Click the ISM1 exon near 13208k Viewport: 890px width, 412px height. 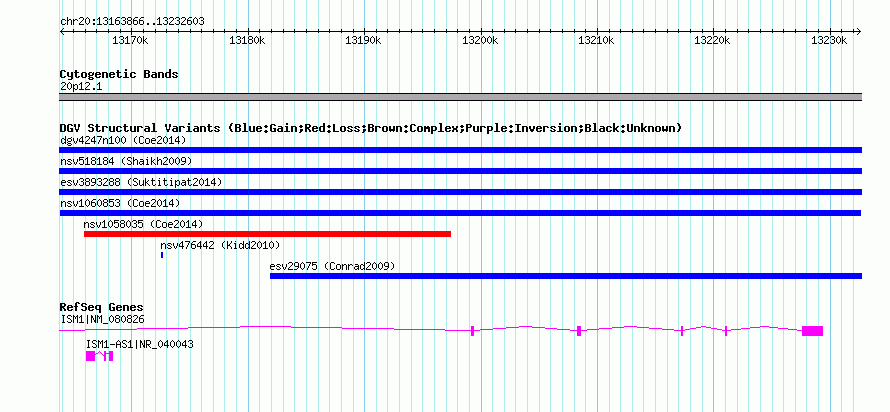point(579,331)
